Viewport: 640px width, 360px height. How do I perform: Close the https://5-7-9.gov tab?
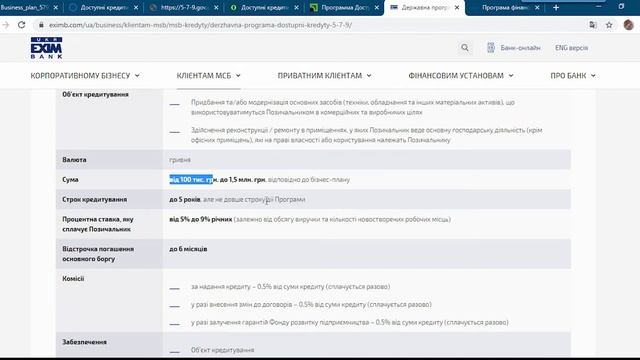(x=216, y=7)
